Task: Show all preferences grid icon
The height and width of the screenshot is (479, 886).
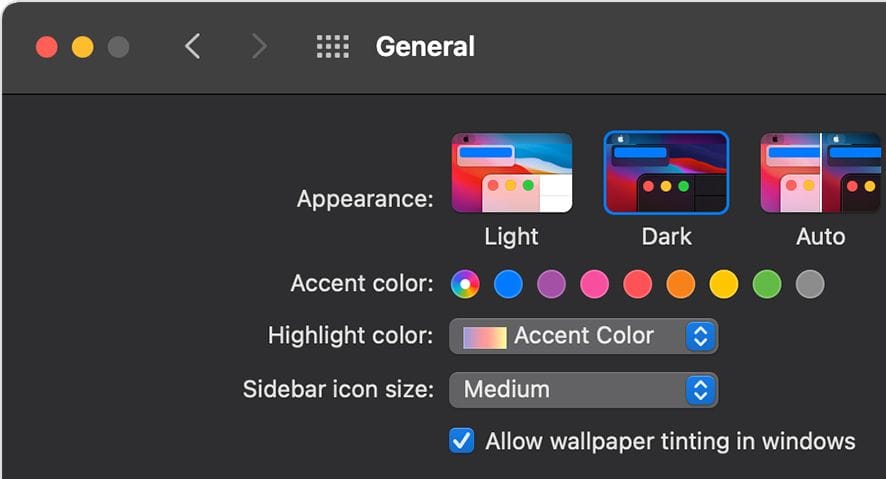Action: pyautogui.click(x=332, y=46)
